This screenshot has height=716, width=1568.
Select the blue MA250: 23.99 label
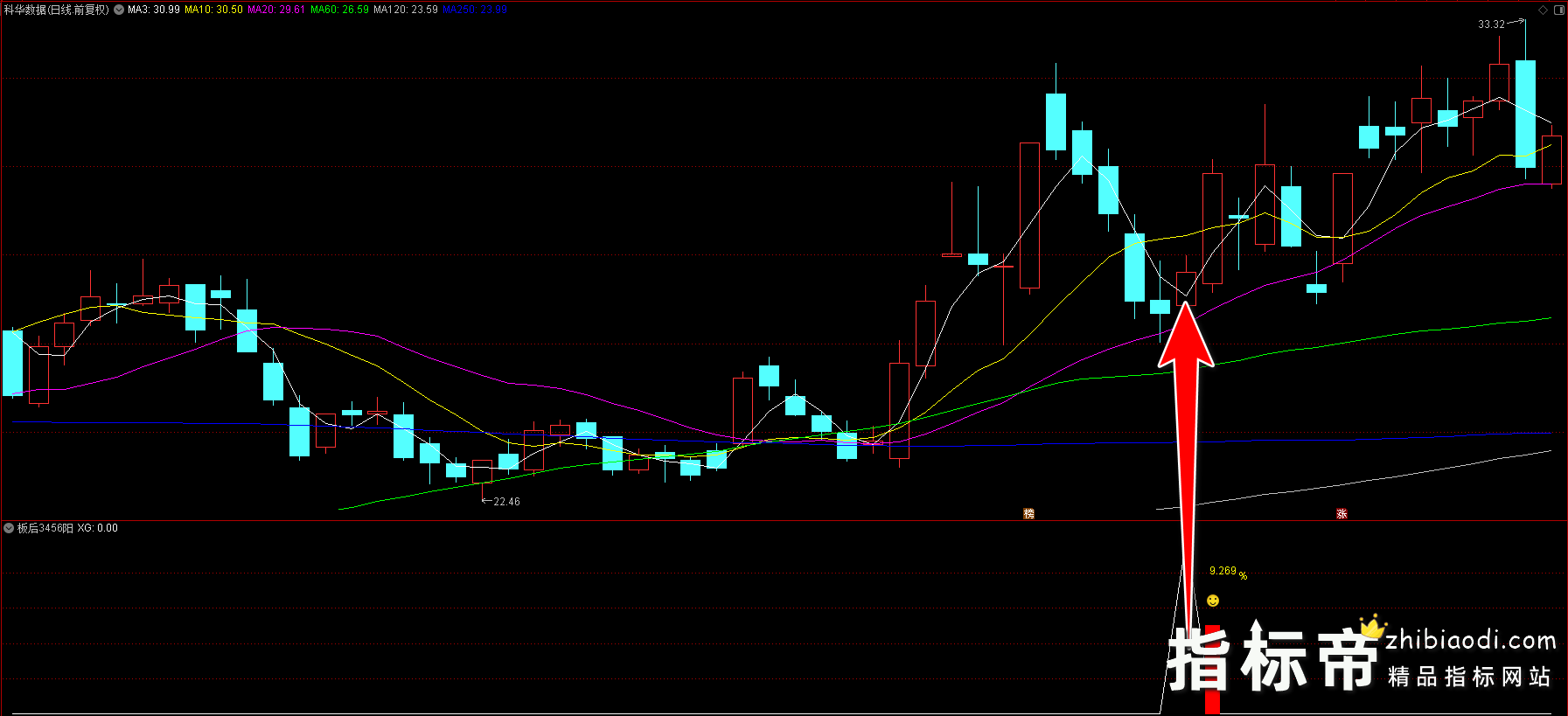coord(475,10)
